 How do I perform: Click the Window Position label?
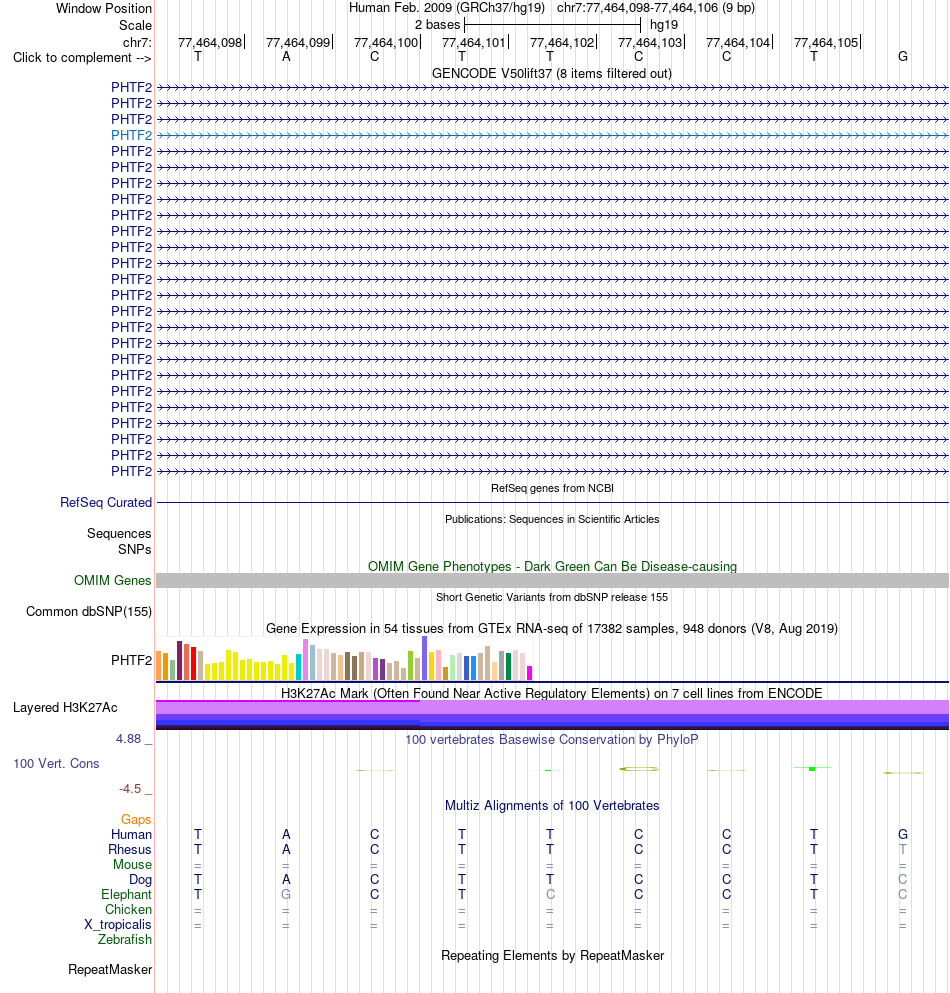pyautogui.click(x=104, y=8)
